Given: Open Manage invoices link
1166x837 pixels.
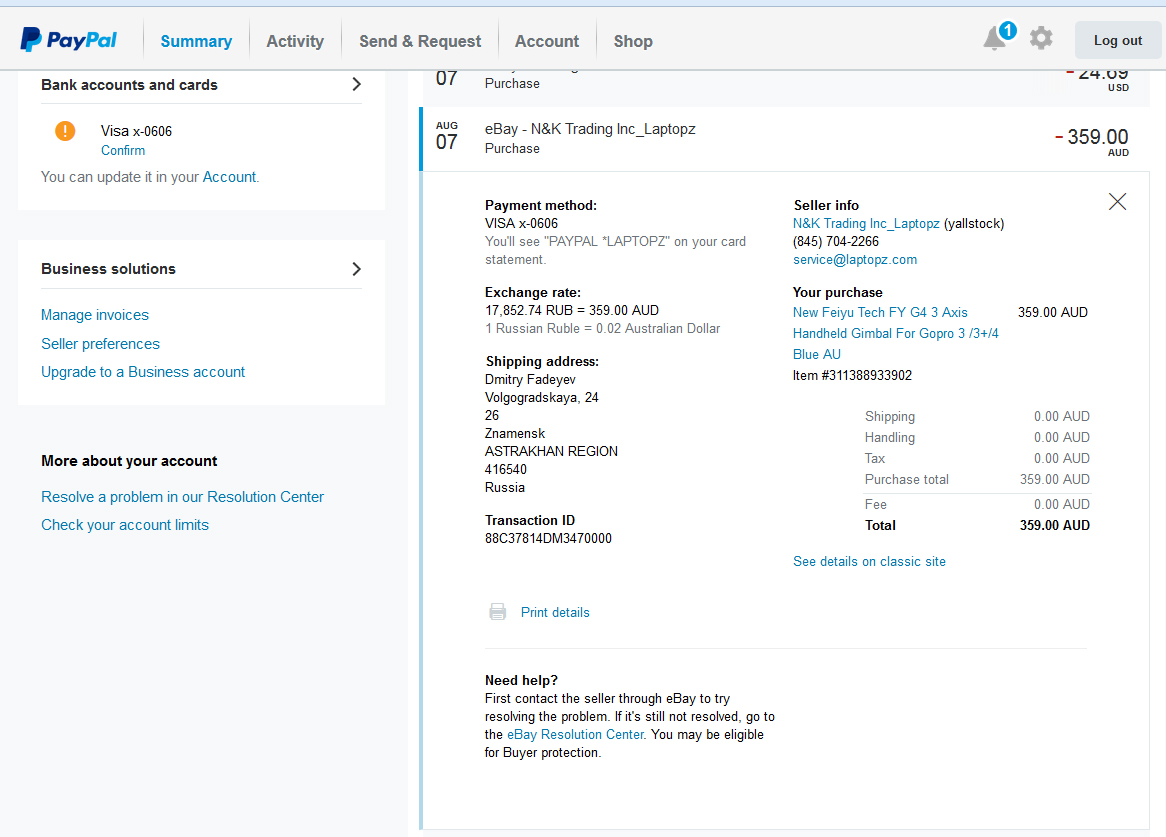Looking at the screenshot, I should [x=95, y=315].
